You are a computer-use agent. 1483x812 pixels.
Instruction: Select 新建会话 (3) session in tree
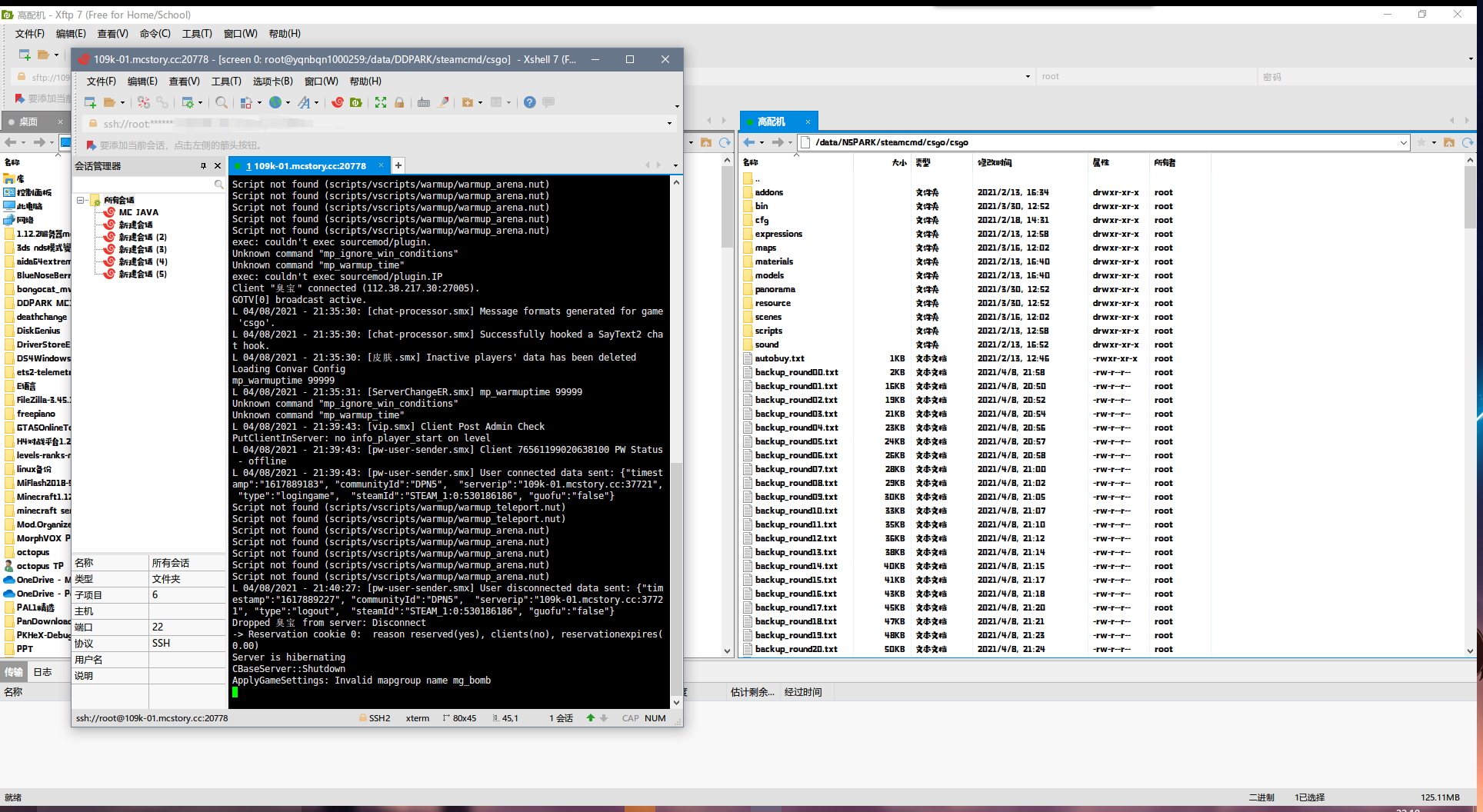point(143,249)
